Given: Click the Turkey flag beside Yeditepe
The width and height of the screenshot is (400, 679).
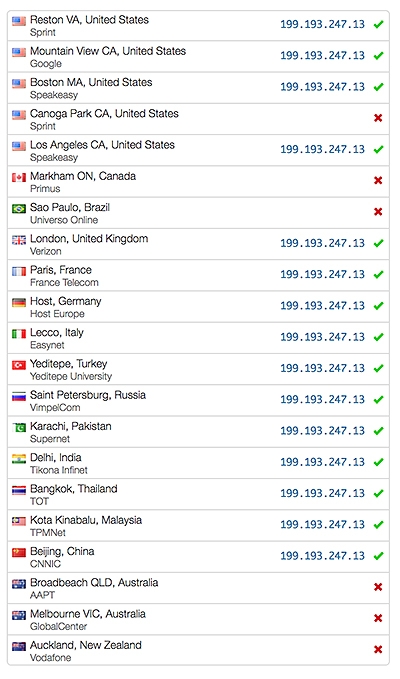Looking at the screenshot, I should click(x=19, y=365).
